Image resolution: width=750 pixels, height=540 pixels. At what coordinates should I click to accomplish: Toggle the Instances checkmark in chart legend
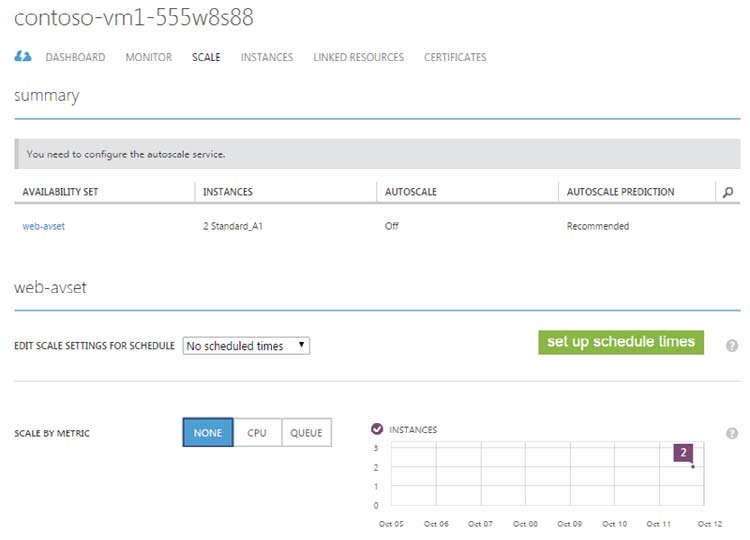point(377,429)
